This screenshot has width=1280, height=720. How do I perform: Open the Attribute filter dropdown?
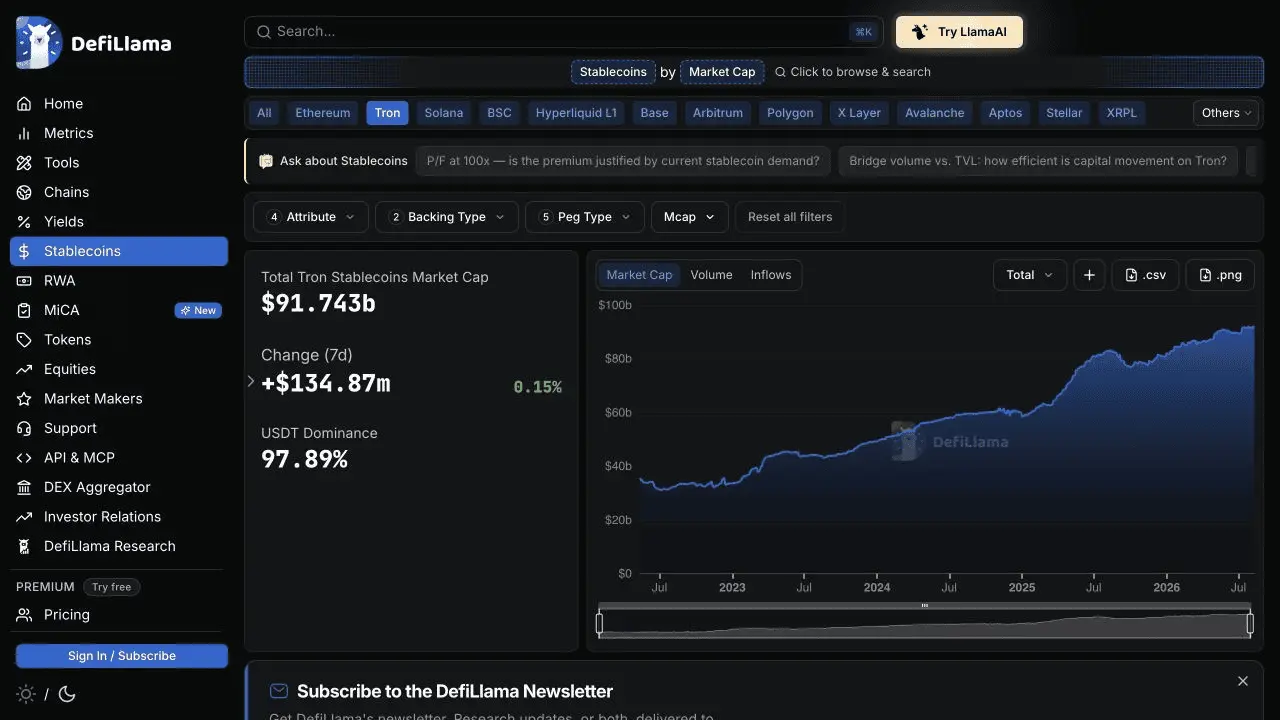click(x=311, y=217)
